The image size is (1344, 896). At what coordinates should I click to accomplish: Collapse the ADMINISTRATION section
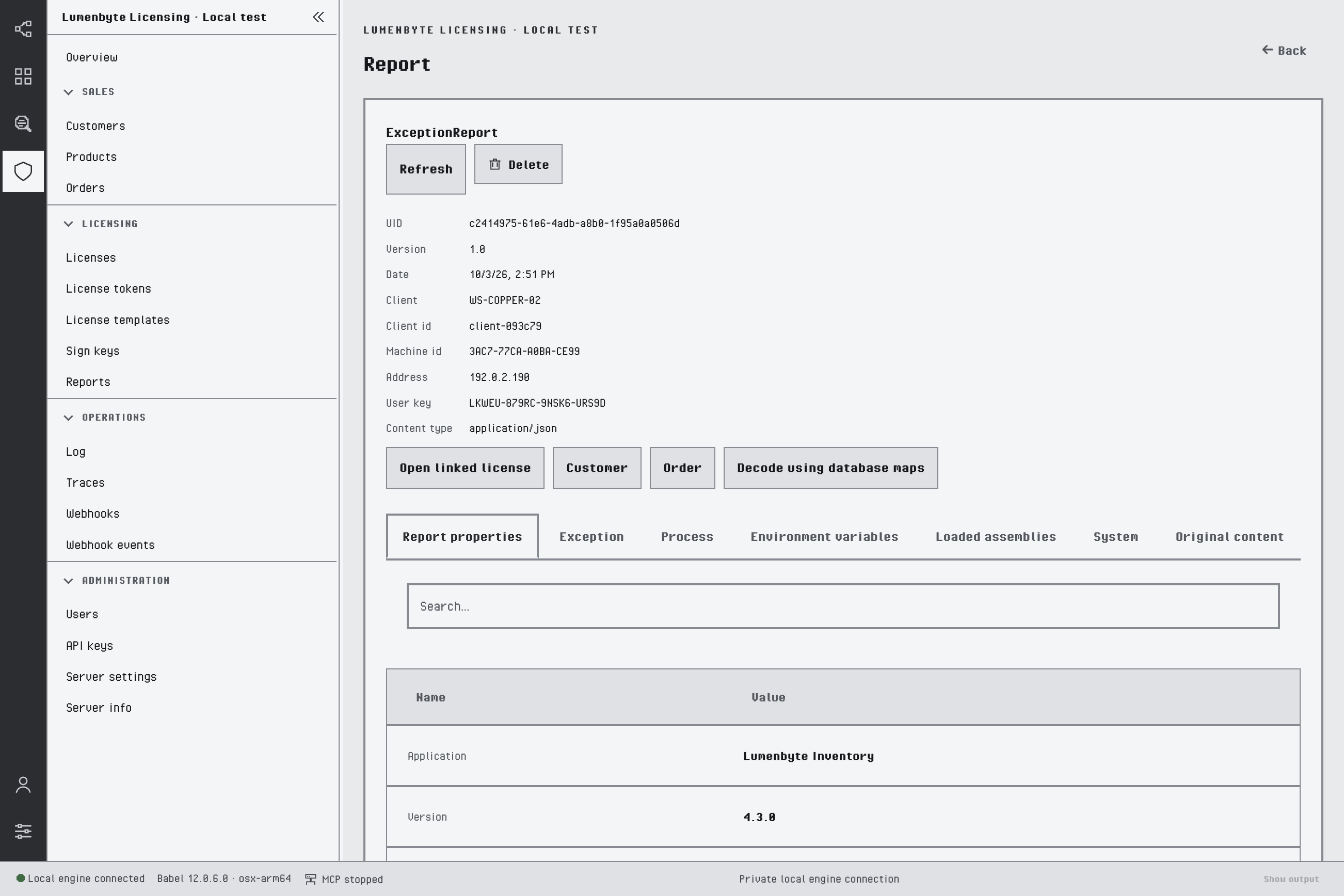click(69, 581)
